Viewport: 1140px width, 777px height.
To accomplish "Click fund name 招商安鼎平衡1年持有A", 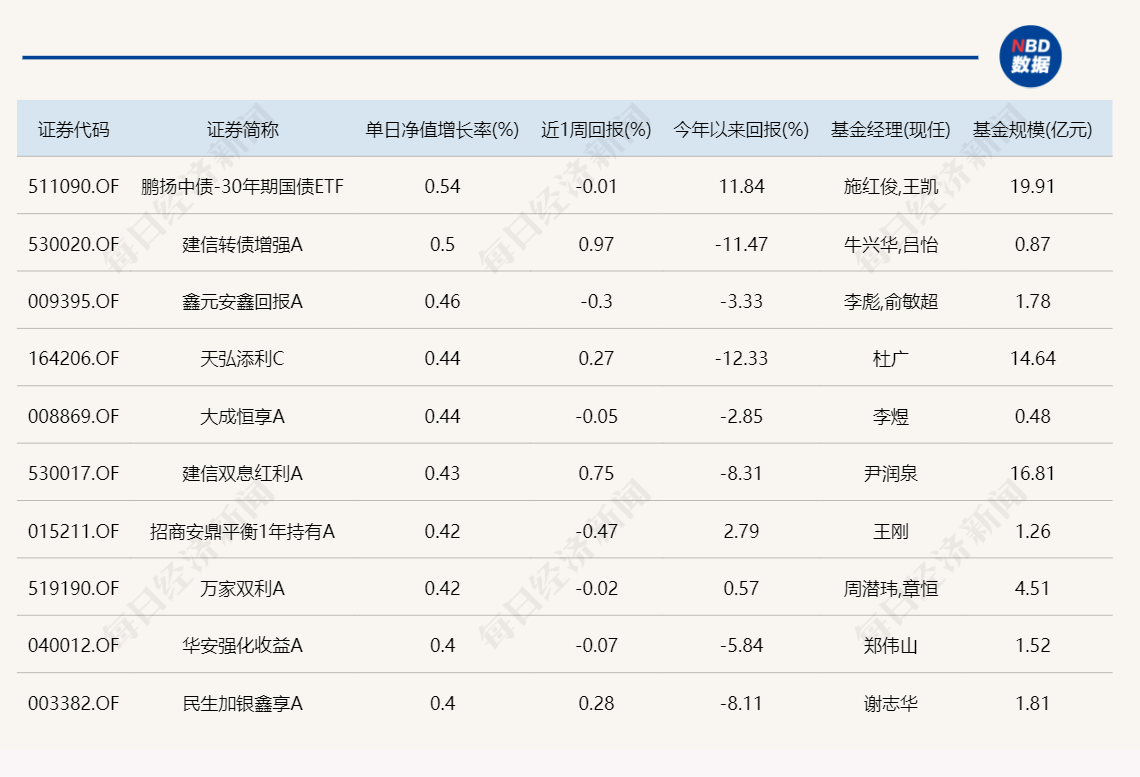I will coord(242,531).
